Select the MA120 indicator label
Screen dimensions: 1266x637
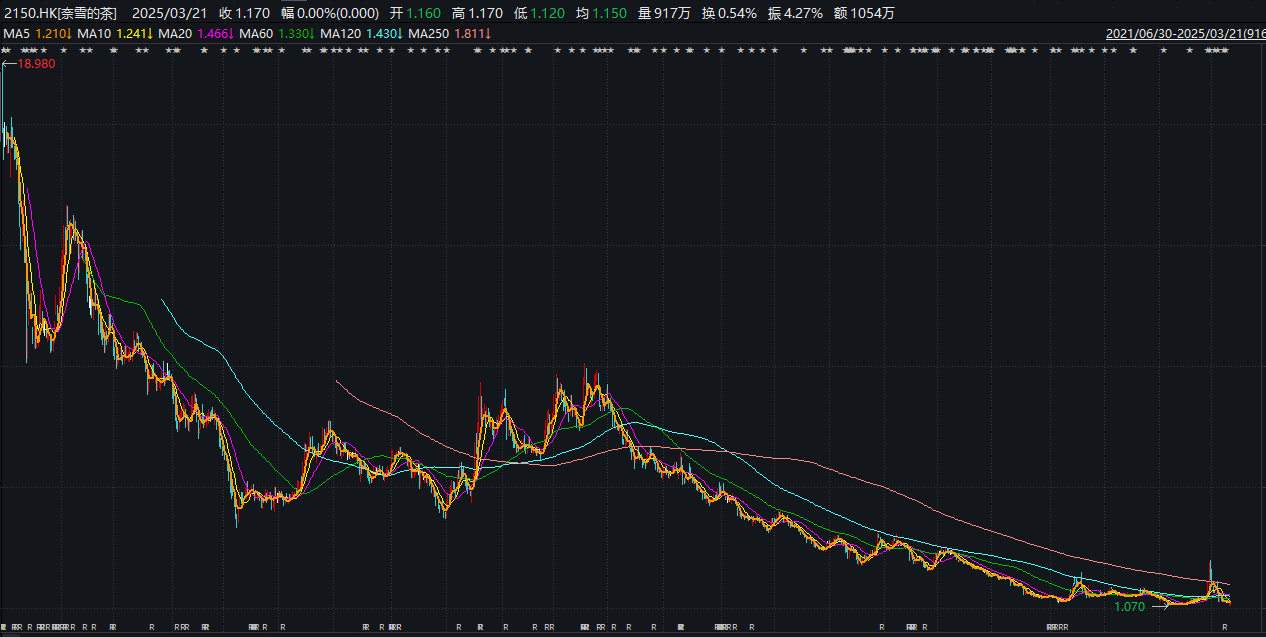340,33
